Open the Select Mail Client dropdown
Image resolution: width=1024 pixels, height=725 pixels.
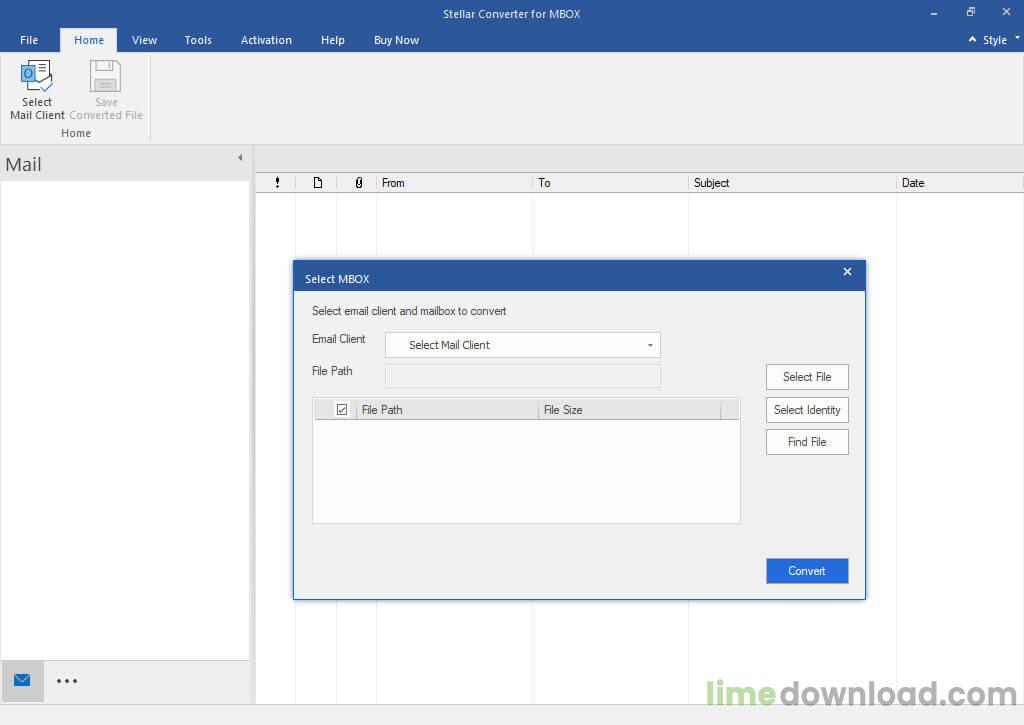click(522, 345)
